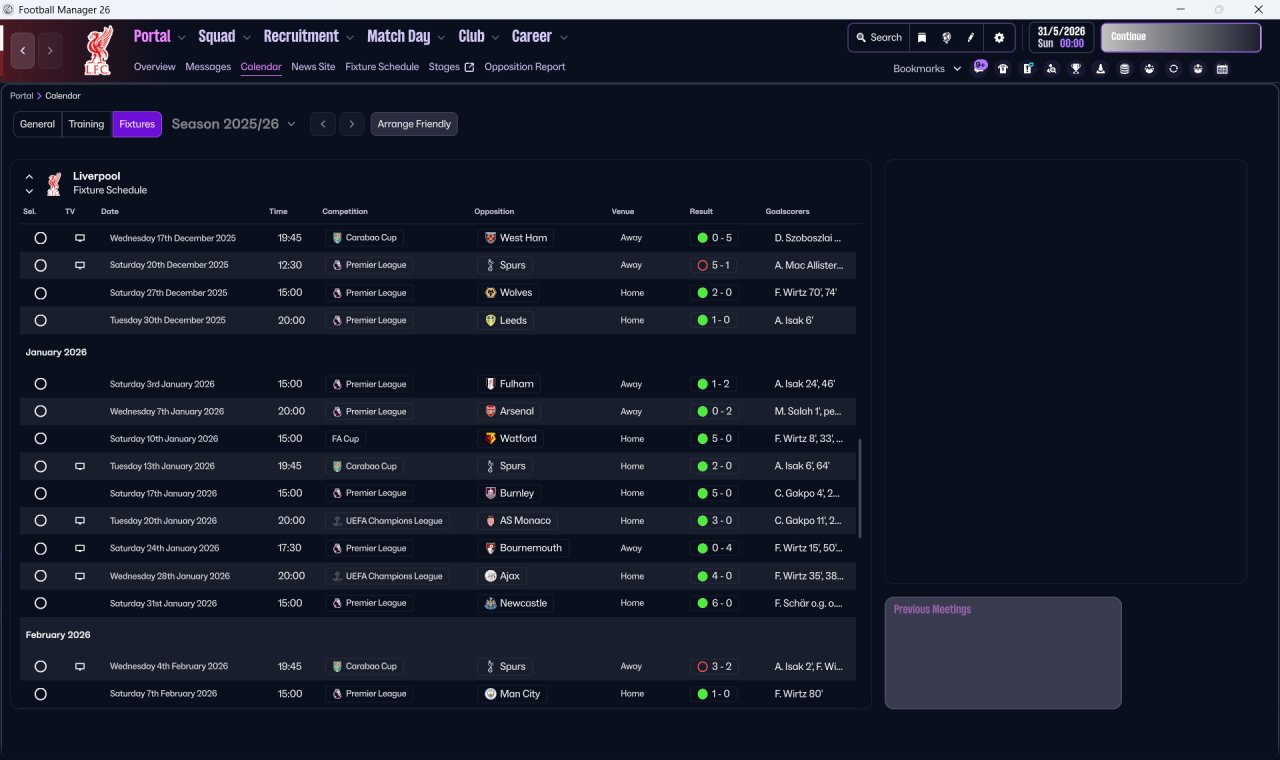Open the shirt icon in bookmarks bar
This screenshot has height=760, width=1280.
tap(1003, 69)
